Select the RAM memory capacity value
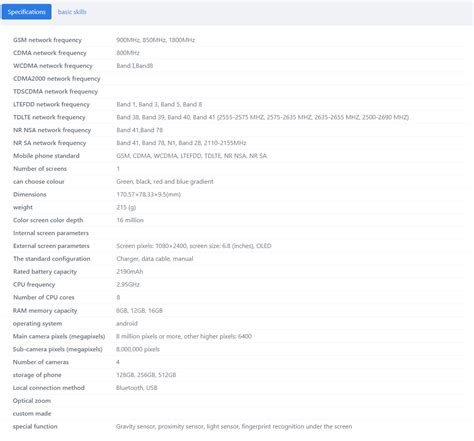 click(x=139, y=310)
